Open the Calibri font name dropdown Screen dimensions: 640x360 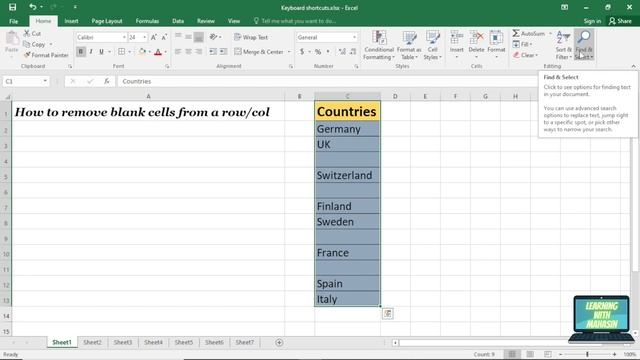pos(124,38)
